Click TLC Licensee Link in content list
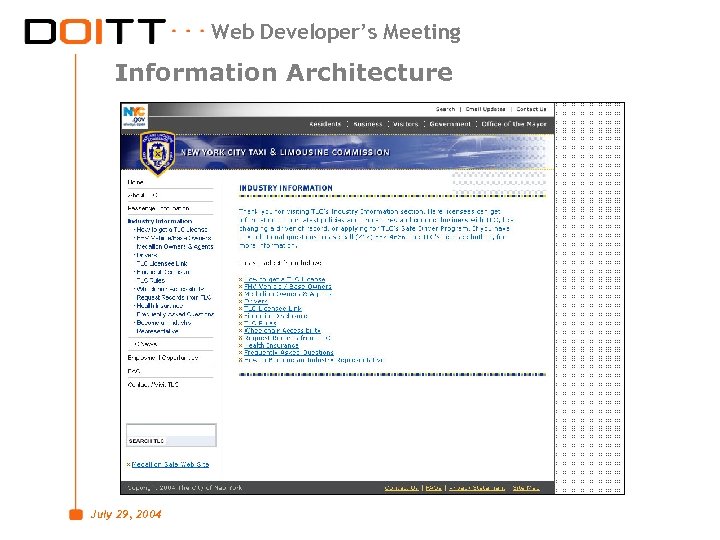Viewport: 720px width, 540px height. pos(273,309)
